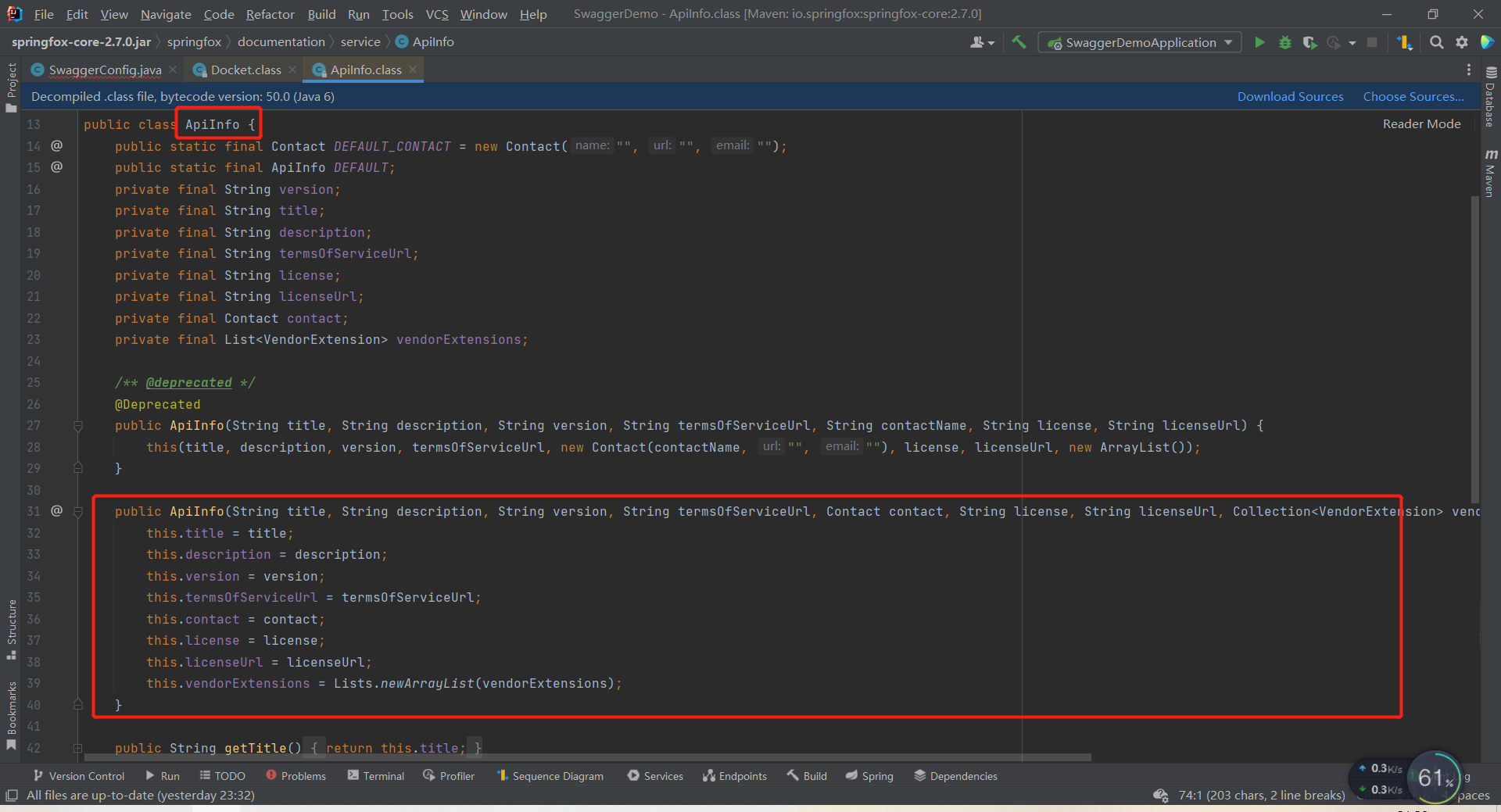Open the Structure tool window

11,630
